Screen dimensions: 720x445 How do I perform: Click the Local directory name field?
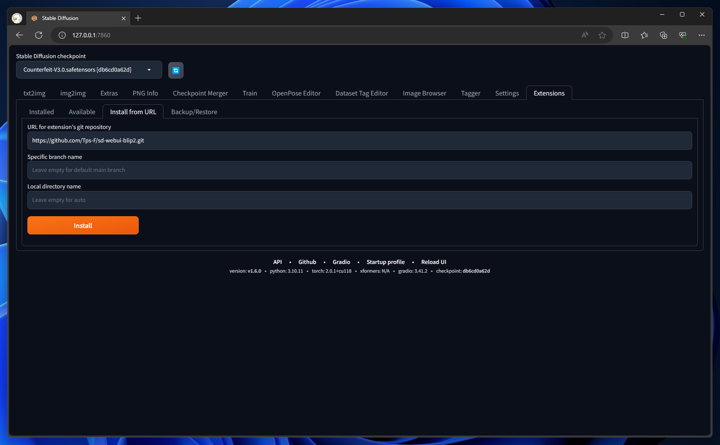point(360,200)
